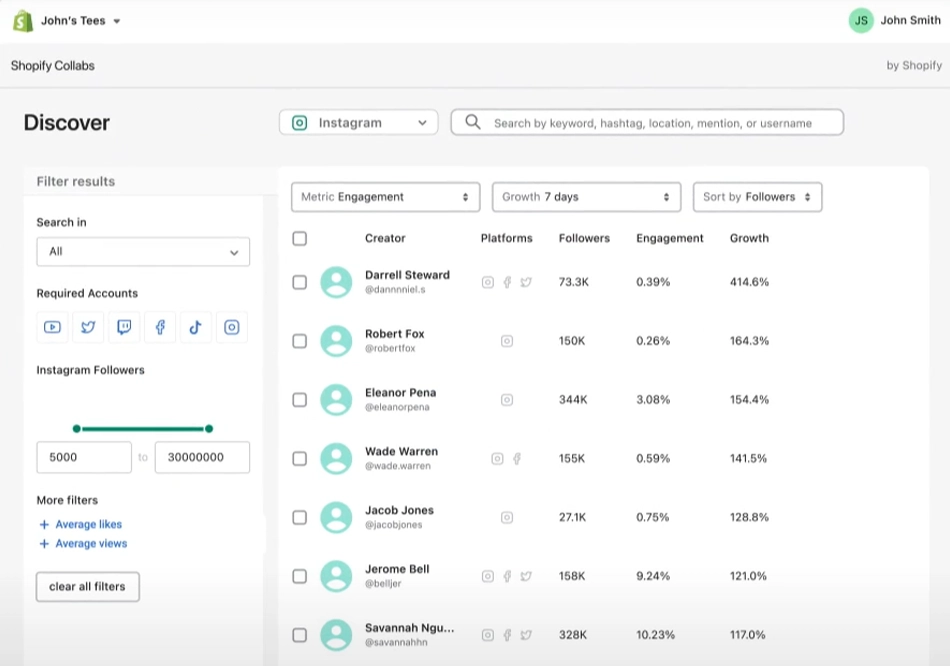Select Instagram in Required Accounts
The image size is (950, 666).
pos(232,327)
